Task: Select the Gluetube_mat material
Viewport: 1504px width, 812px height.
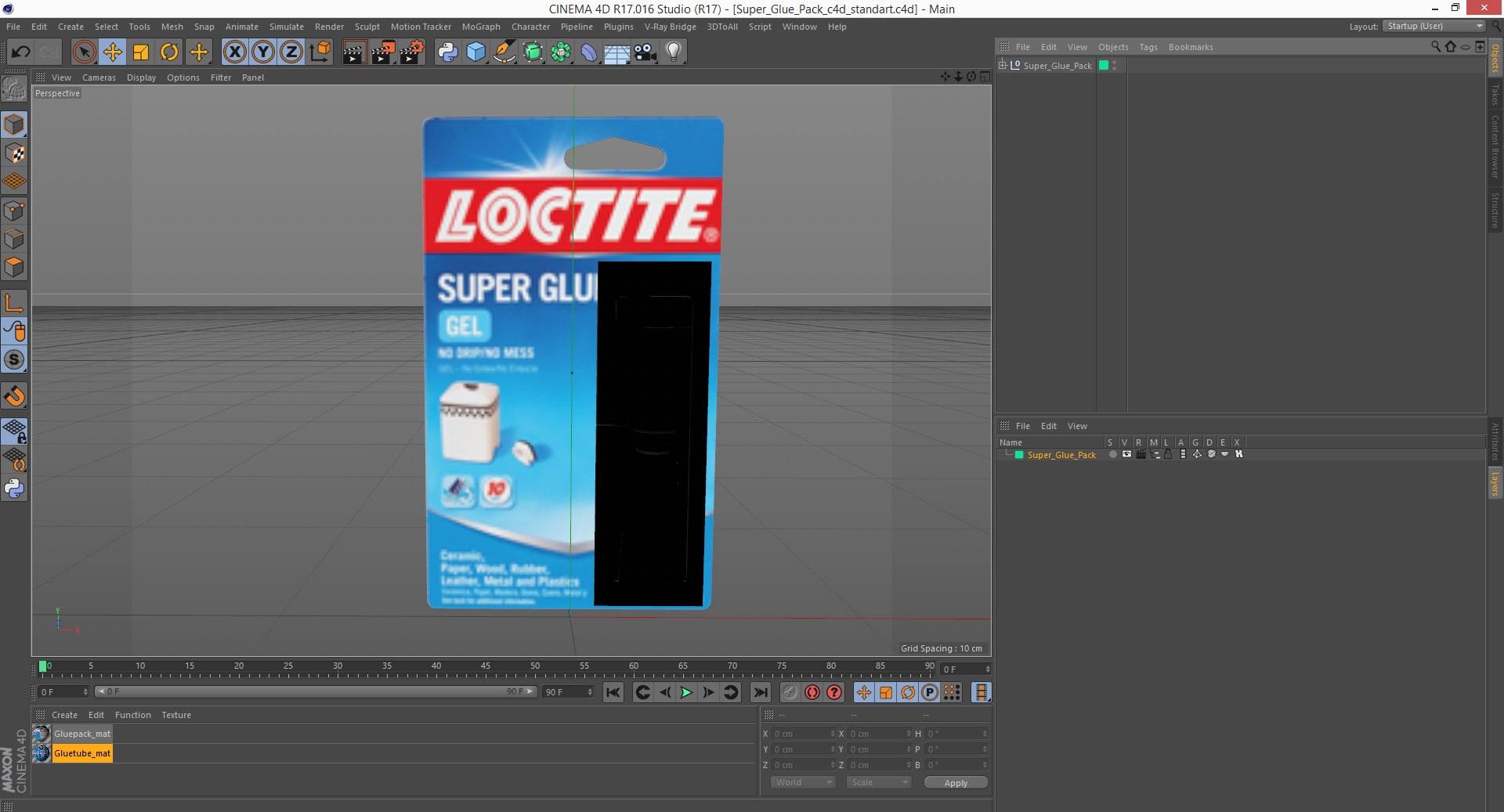Action: pyautogui.click(x=82, y=753)
